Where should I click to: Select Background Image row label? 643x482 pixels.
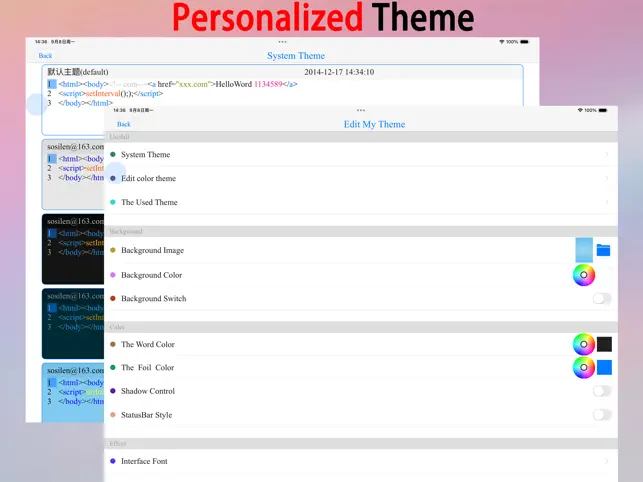[152, 250]
